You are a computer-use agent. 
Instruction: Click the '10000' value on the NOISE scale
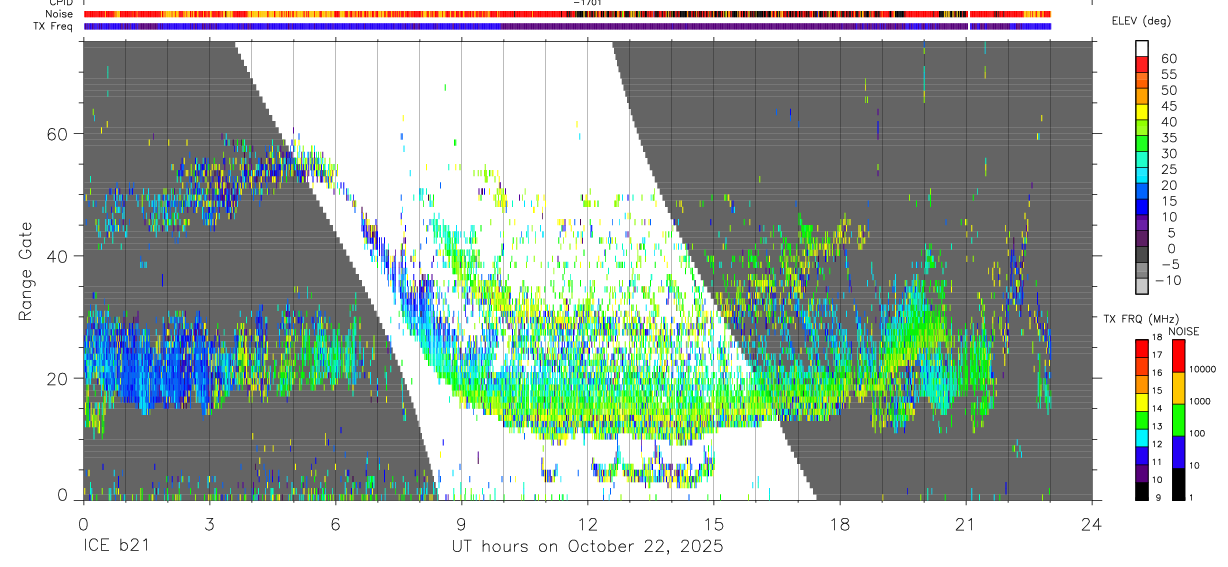pos(1202,369)
